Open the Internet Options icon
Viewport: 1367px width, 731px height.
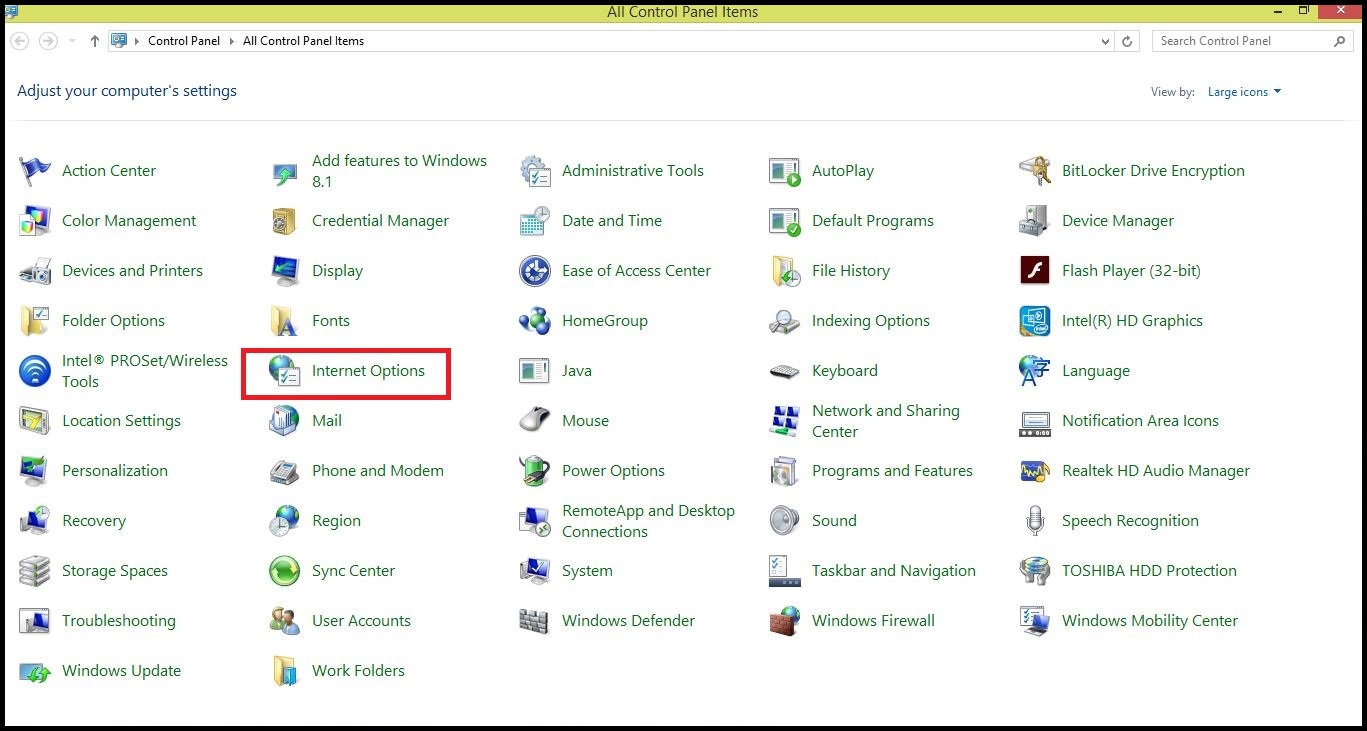[x=285, y=371]
